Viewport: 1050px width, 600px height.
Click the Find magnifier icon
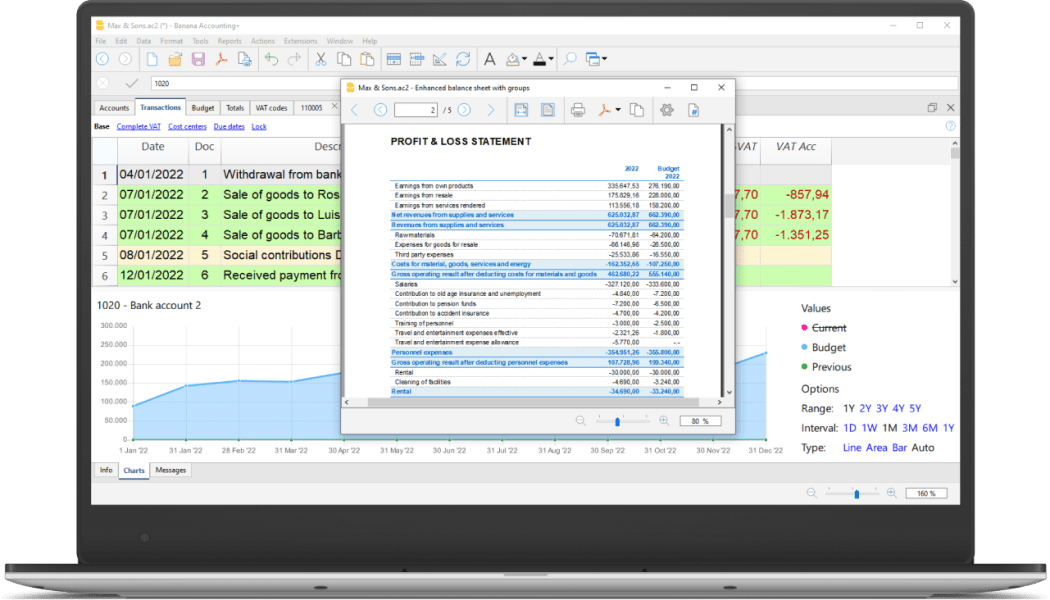pos(570,60)
